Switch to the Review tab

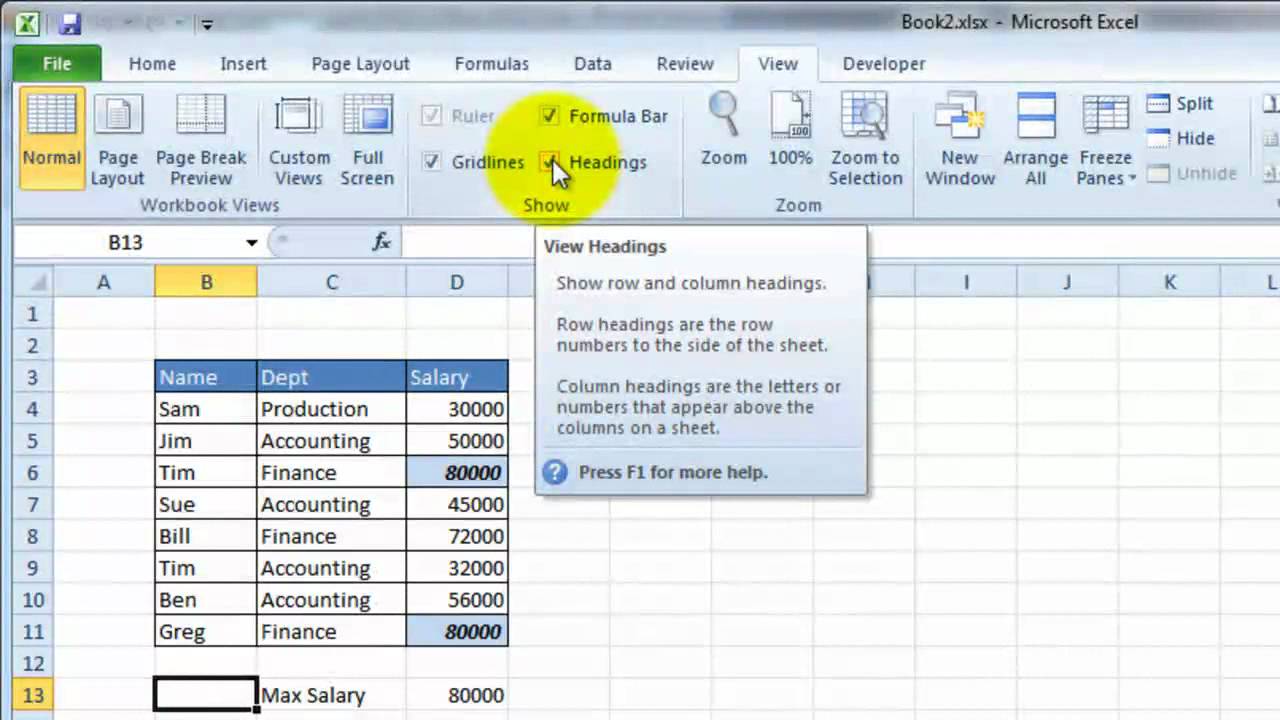[685, 63]
